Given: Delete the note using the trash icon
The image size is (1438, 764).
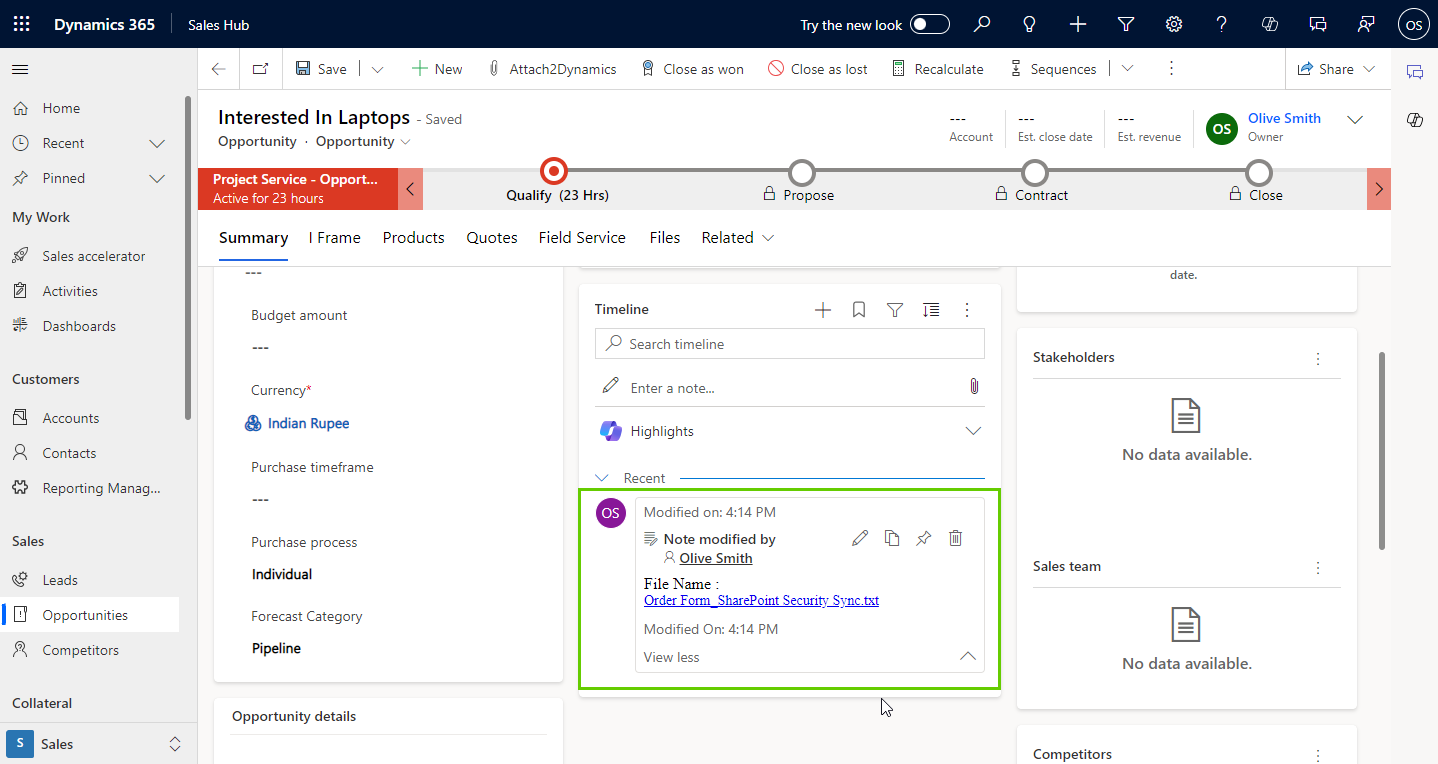Looking at the screenshot, I should 955,539.
